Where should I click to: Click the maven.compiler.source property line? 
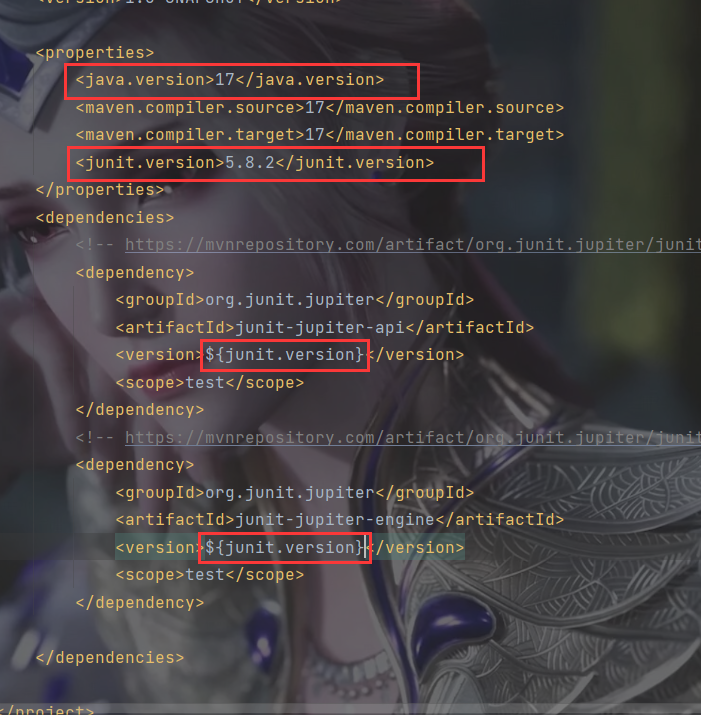pos(320,108)
